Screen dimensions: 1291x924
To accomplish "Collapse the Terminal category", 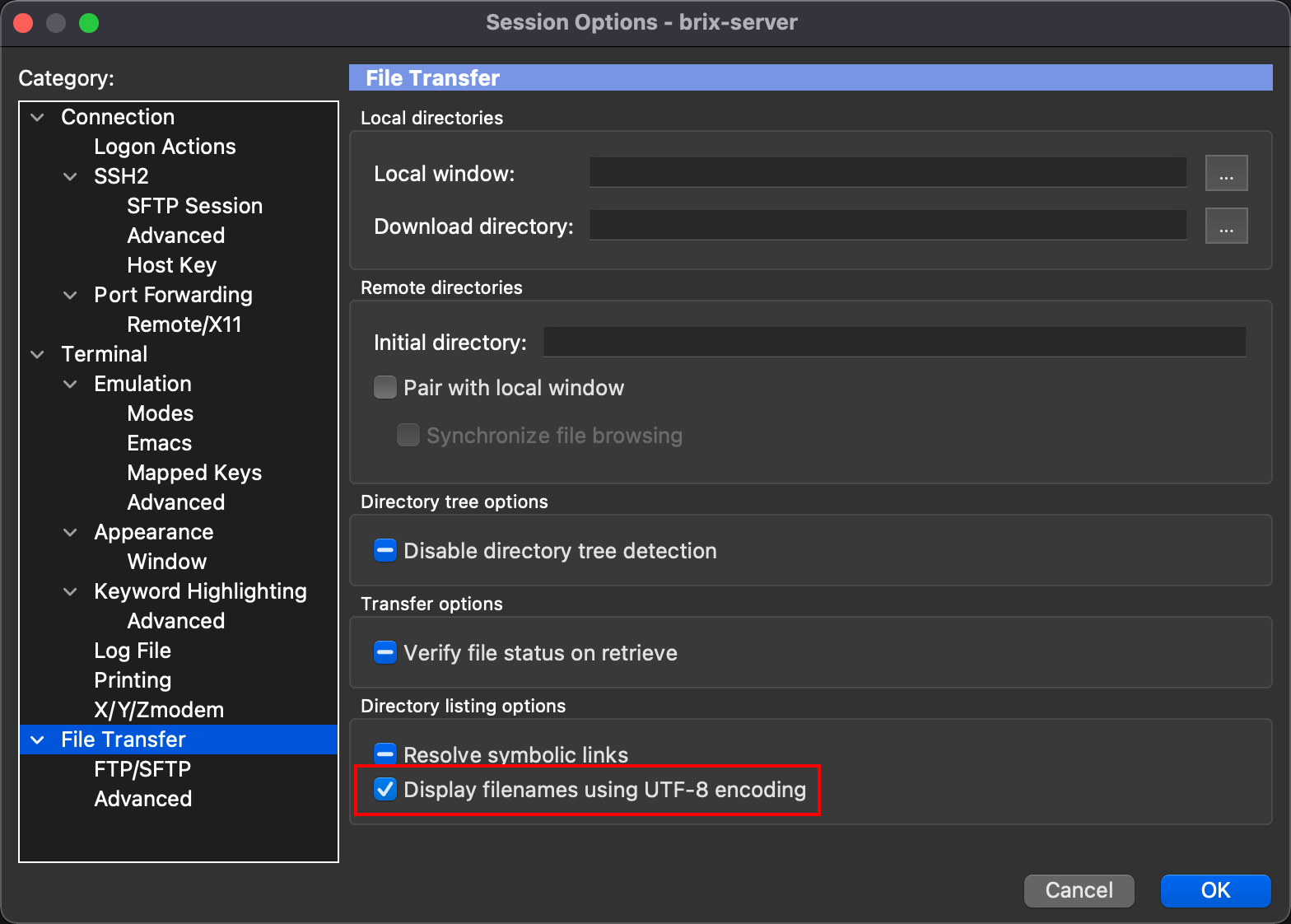I will (x=38, y=354).
